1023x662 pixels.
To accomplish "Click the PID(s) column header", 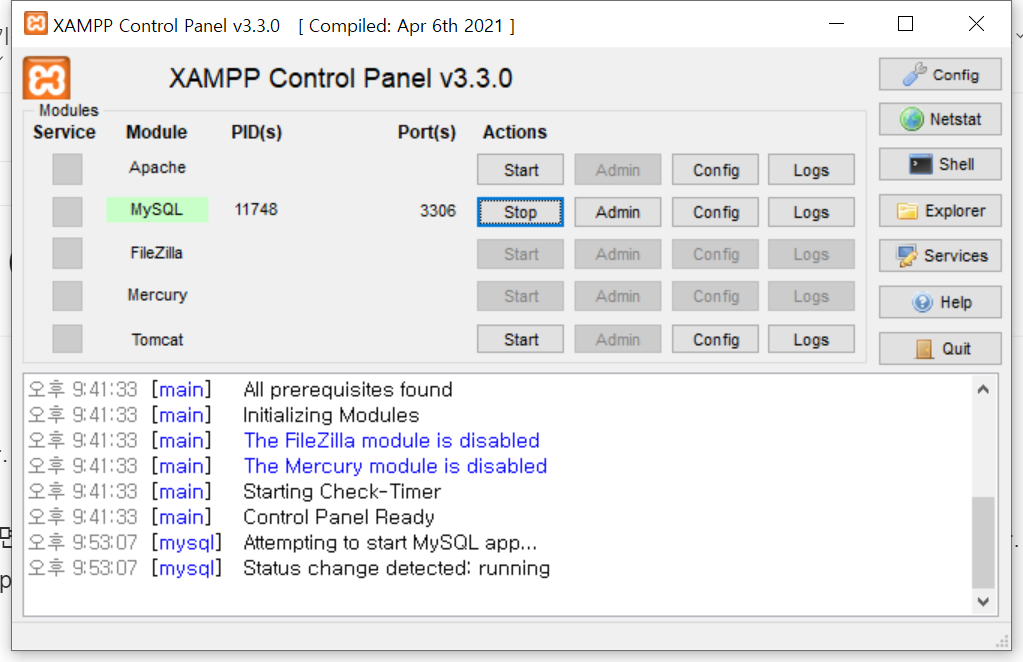I will tap(256, 132).
